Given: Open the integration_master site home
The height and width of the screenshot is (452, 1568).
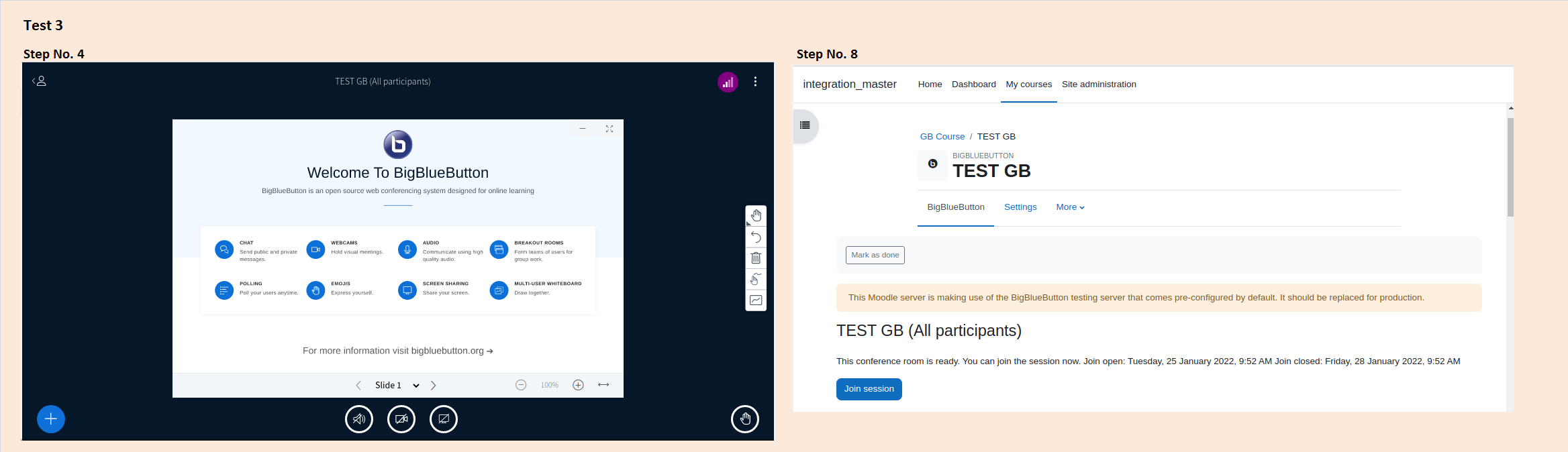Looking at the screenshot, I should (x=850, y=84).
